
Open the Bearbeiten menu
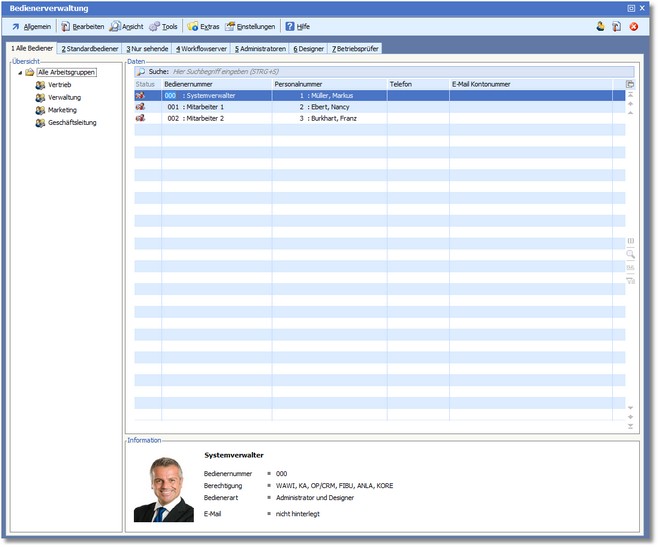pos(81,27)
